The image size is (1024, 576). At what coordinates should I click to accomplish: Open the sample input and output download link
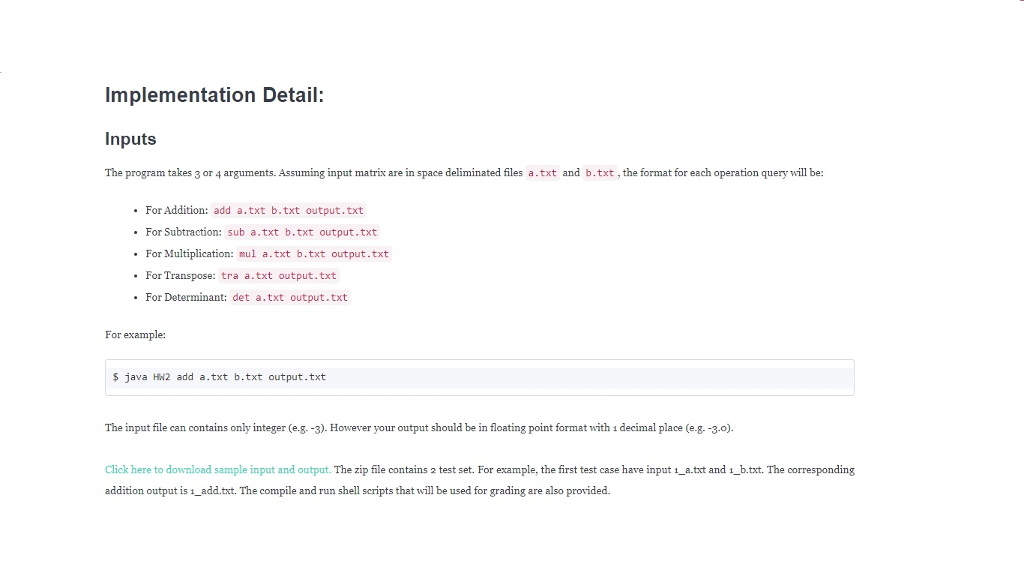(218, 470)
